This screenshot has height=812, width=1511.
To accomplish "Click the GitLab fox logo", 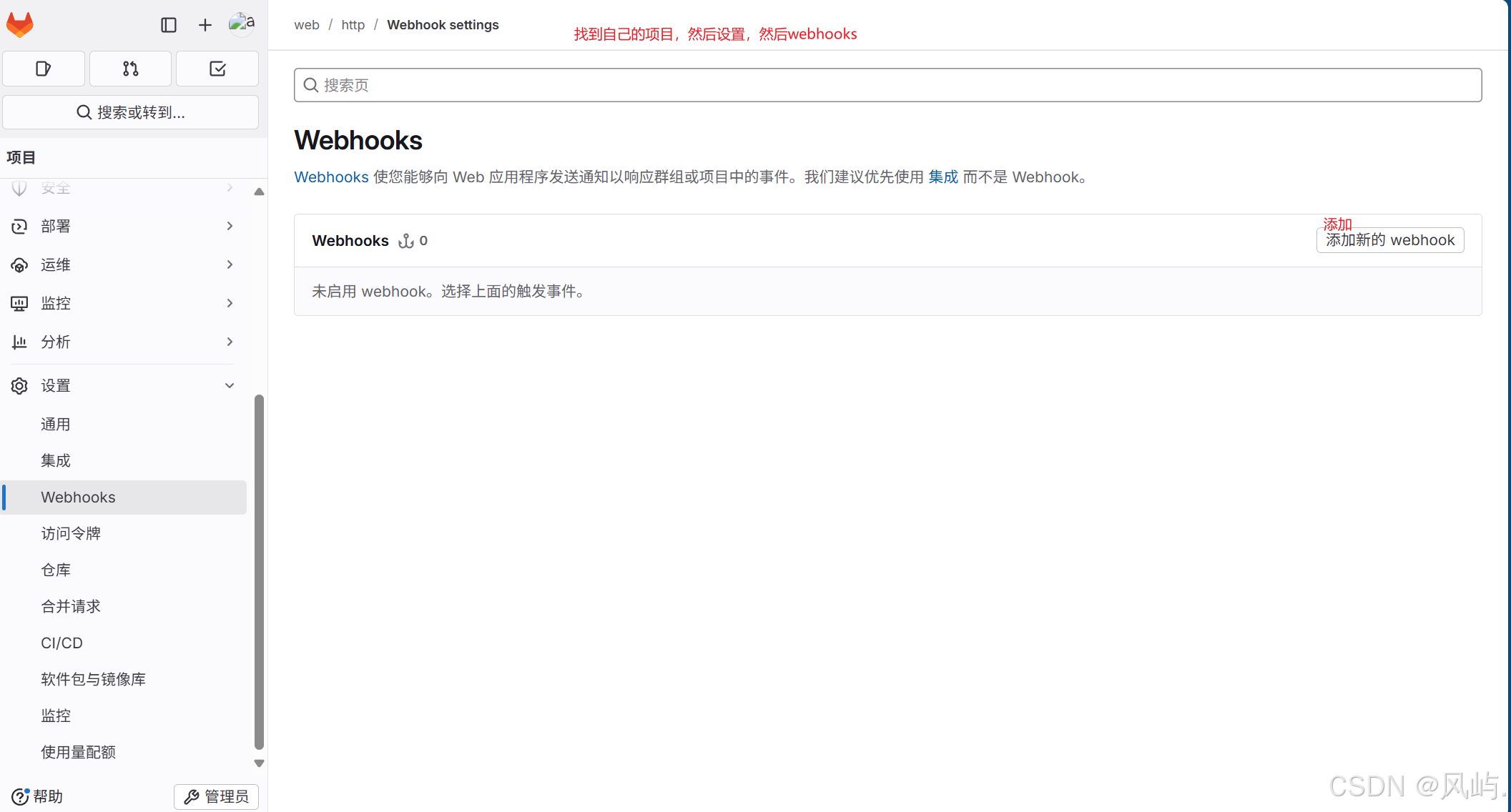I will click(20, 25).
